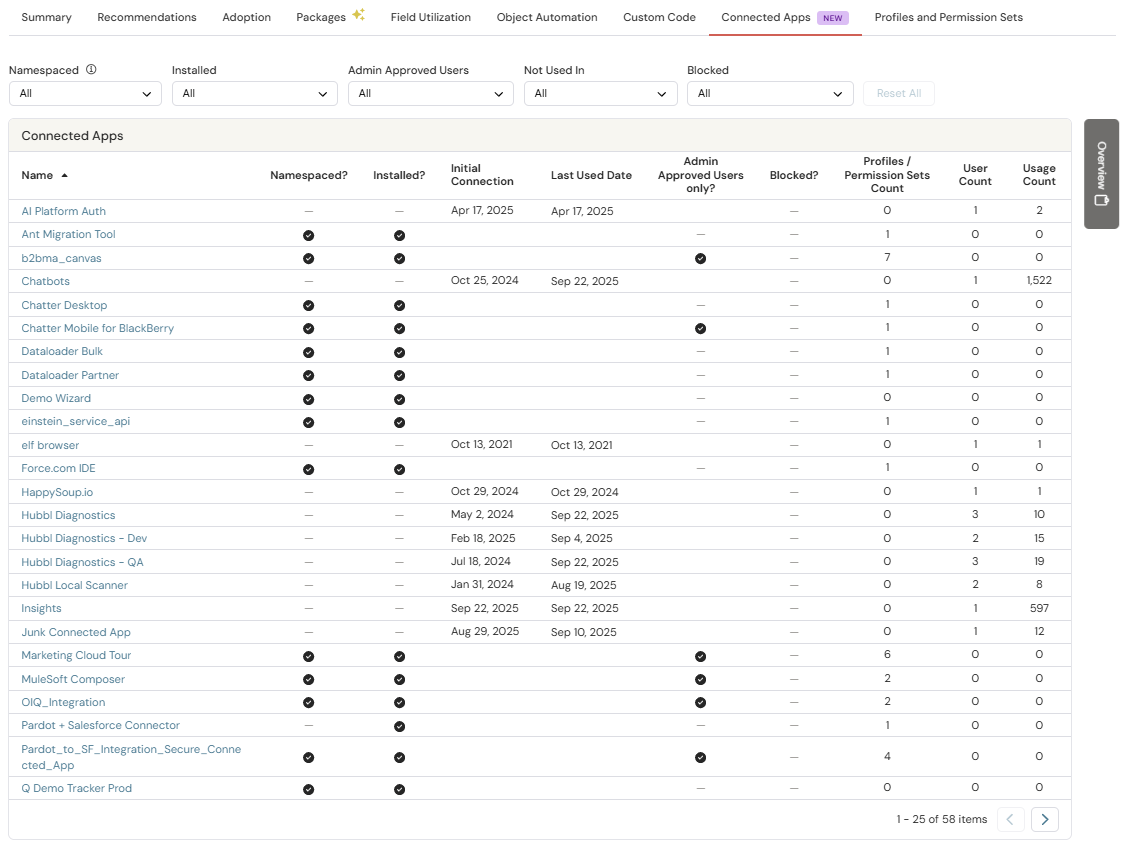Click the sparkle icon beside Packages
1142x850 pixels.
pos(358,16)
